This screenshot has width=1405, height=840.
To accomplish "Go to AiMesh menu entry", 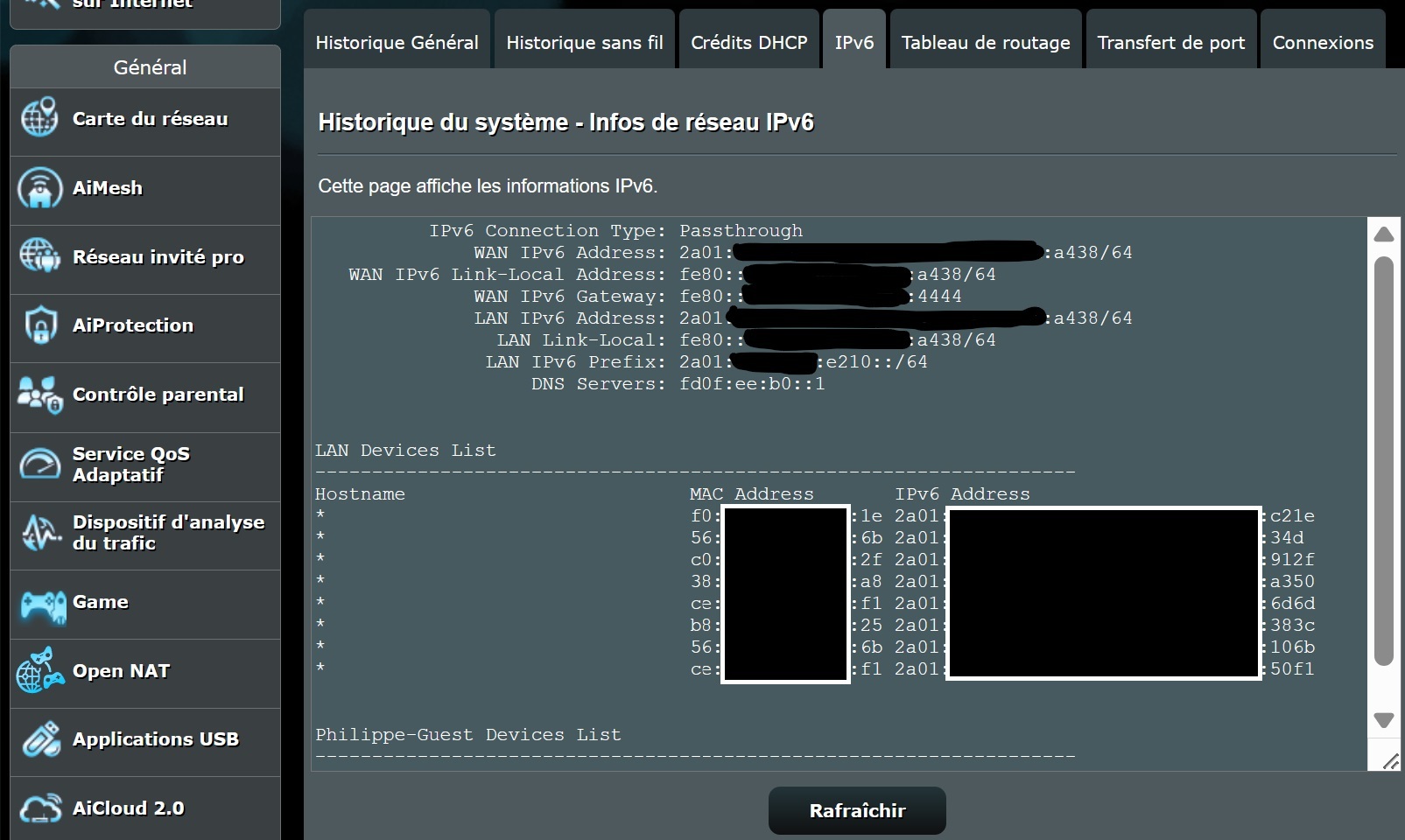I will coord(145,191).
